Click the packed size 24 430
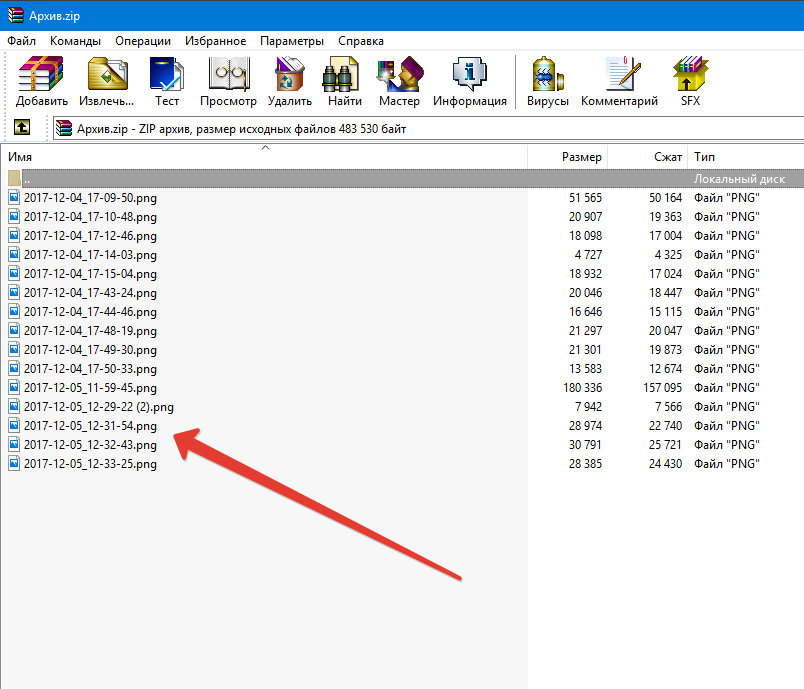The image size is (804, 689). (x=665, y=463)
